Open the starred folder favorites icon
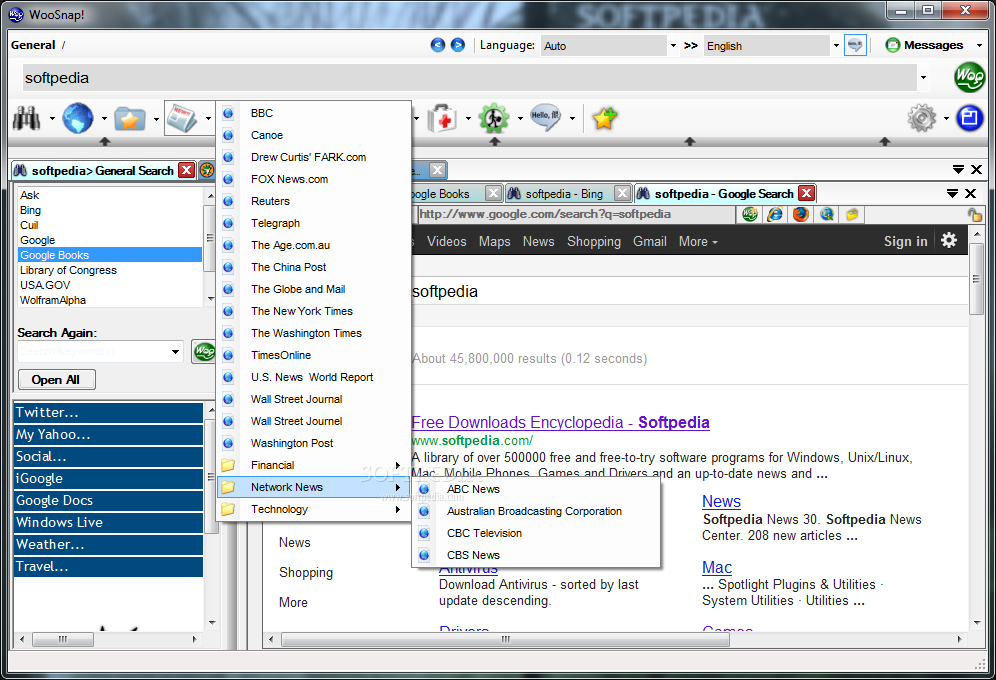This screenshot has height=680, width=996. point(130,119)
